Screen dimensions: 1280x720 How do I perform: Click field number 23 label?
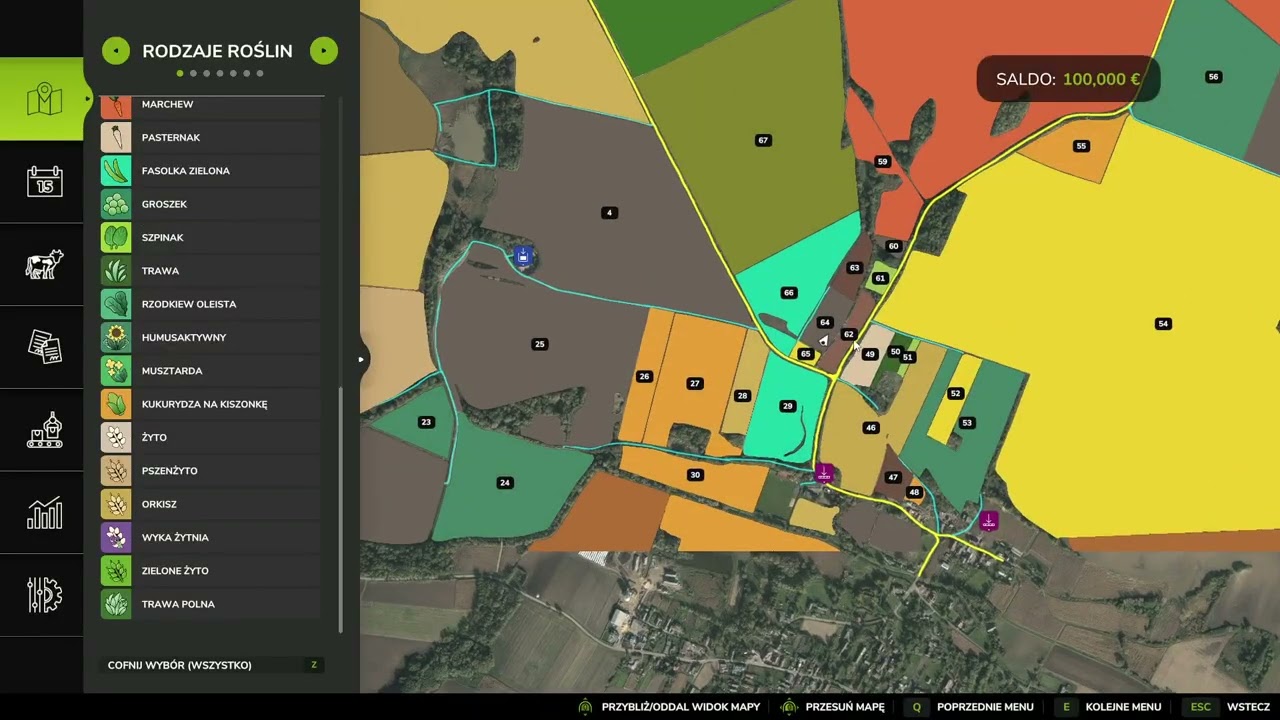click(x=426, y=422)
